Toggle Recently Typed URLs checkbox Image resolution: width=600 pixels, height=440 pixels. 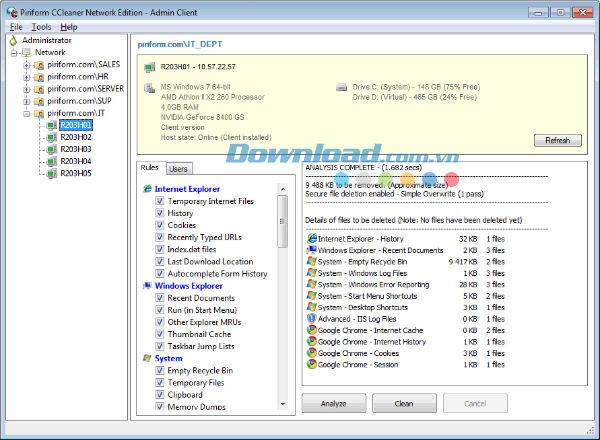pyautogui.click(x=160, y=237)
